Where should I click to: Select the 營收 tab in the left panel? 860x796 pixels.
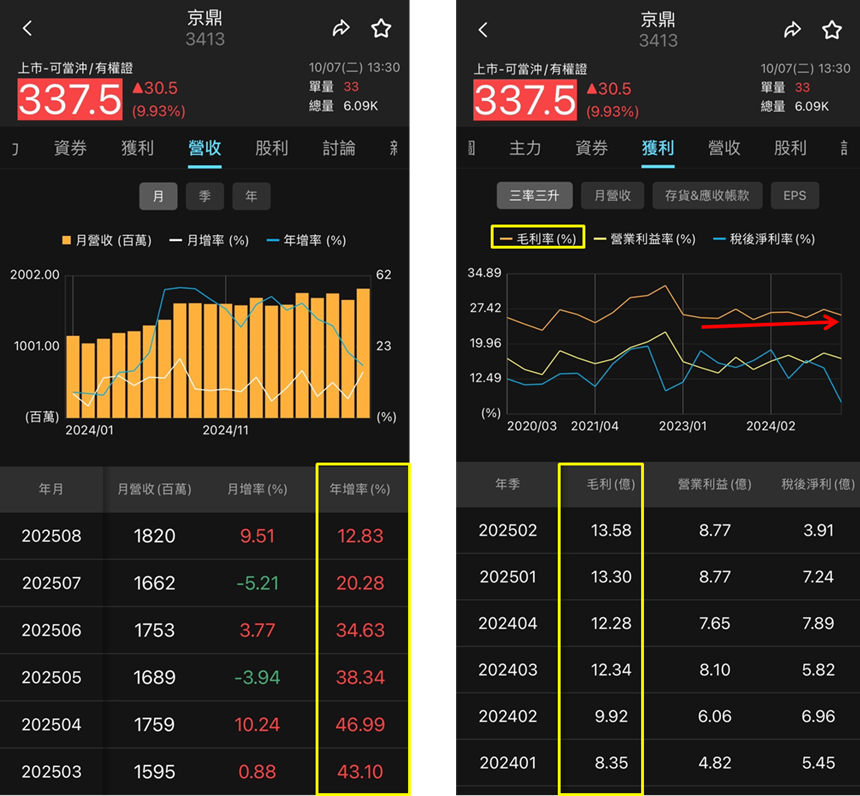pos(205,148)
